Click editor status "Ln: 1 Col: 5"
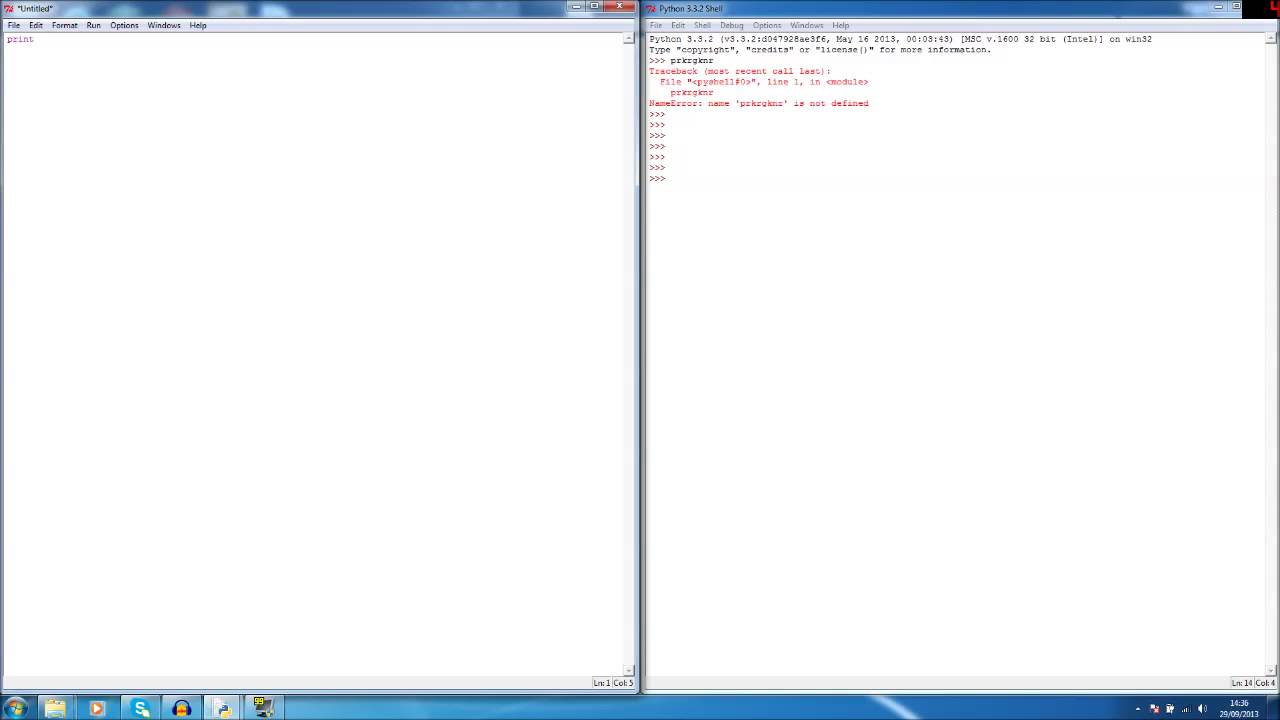Viewport: 1280px width, 720px height. [613, 683]
